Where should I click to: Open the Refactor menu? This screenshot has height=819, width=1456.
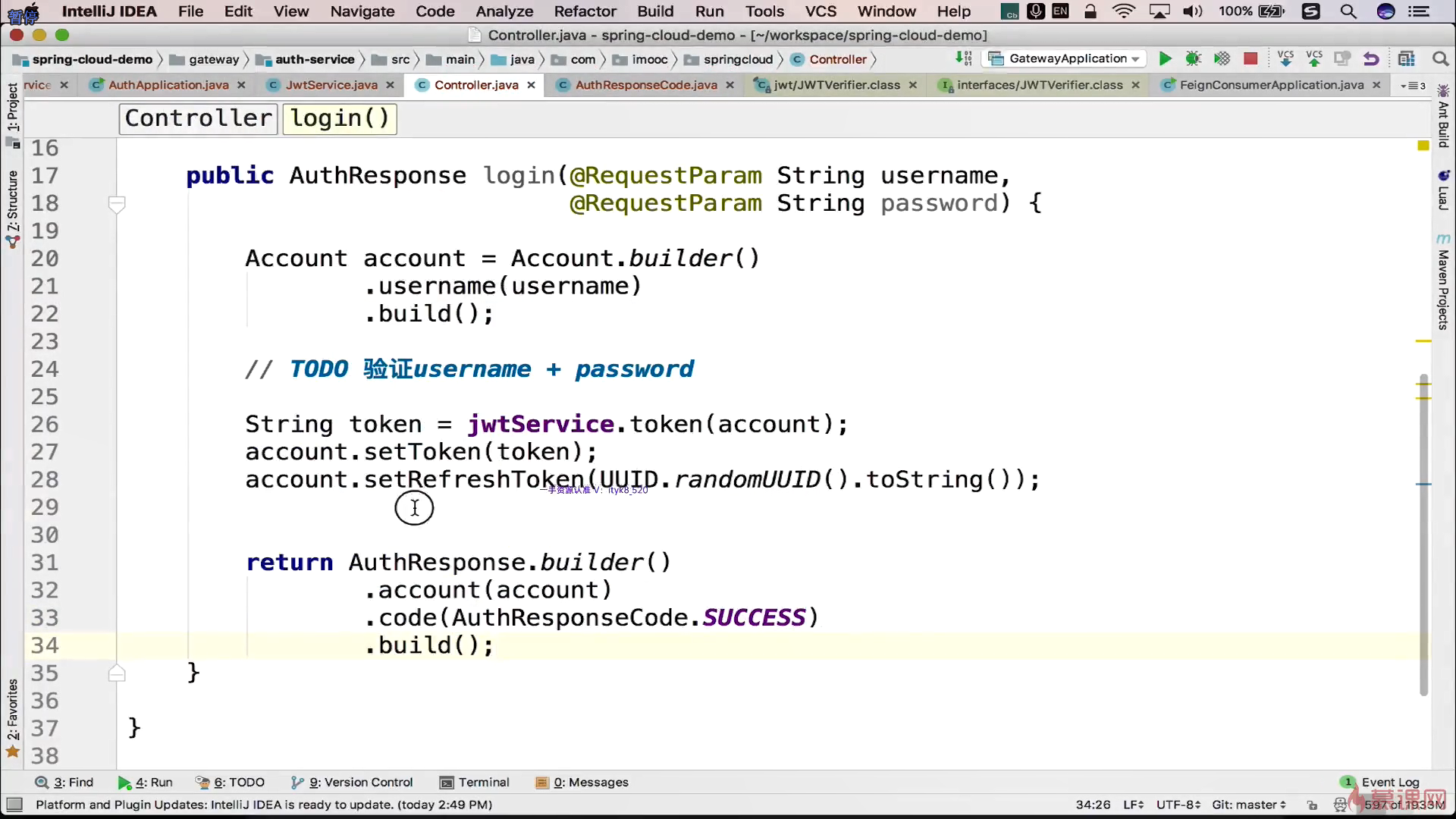585,11
